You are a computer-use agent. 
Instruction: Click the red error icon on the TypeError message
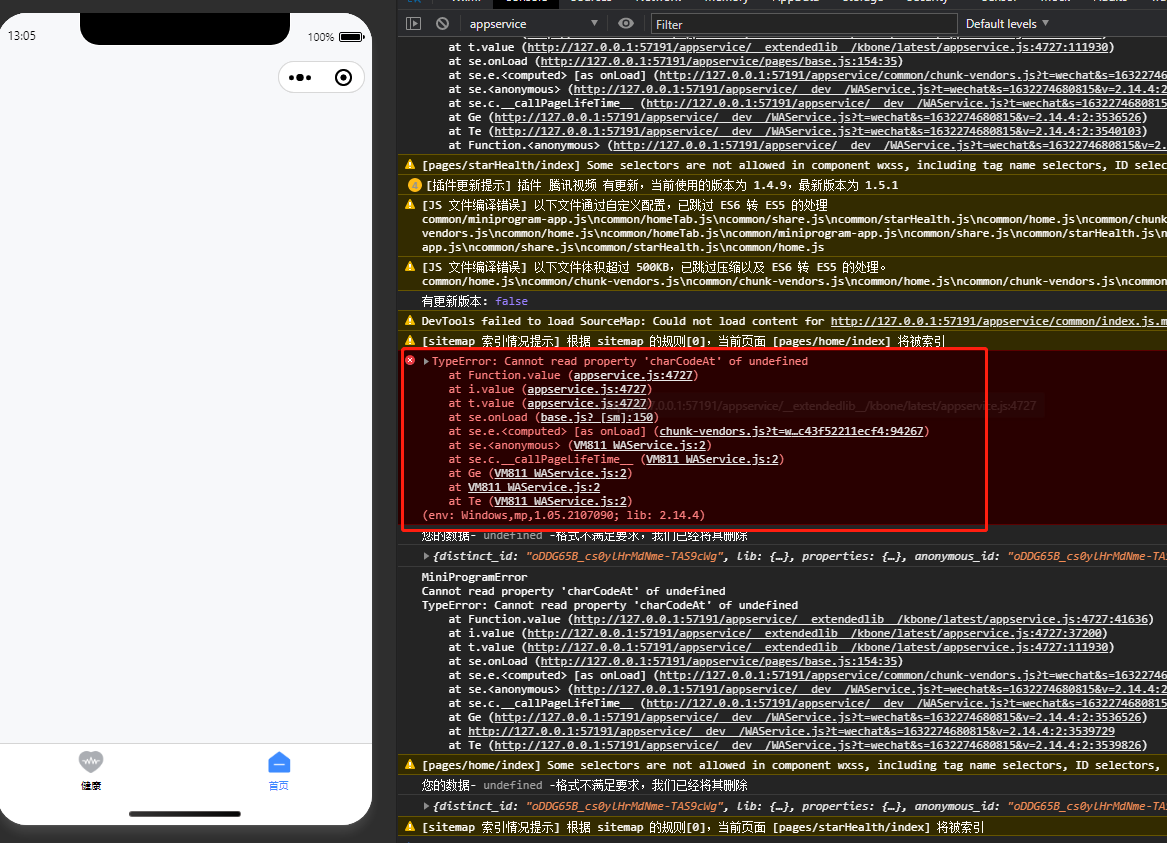(x=409, y=361)
